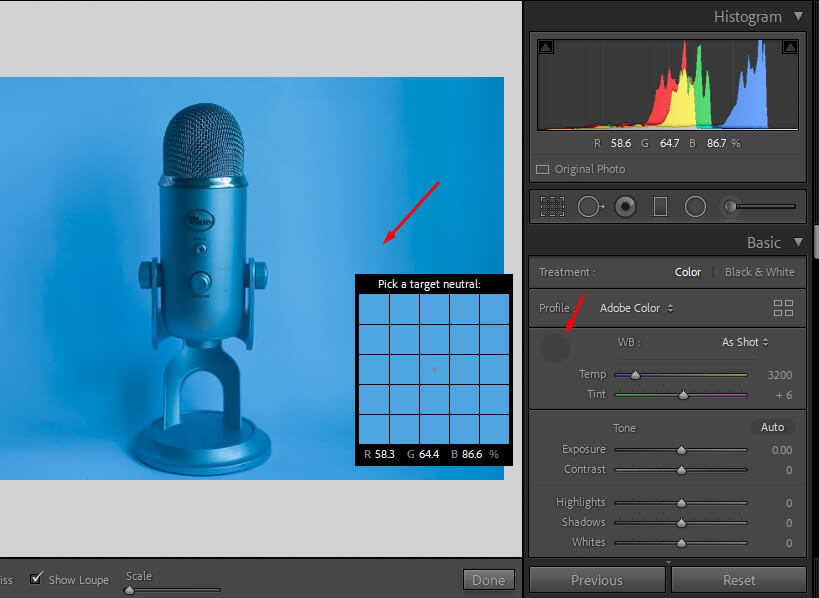Select the Radial Filter tool
Image resolution: width=819 pixels, height=598 pixels.
click(x=695, y=206)
